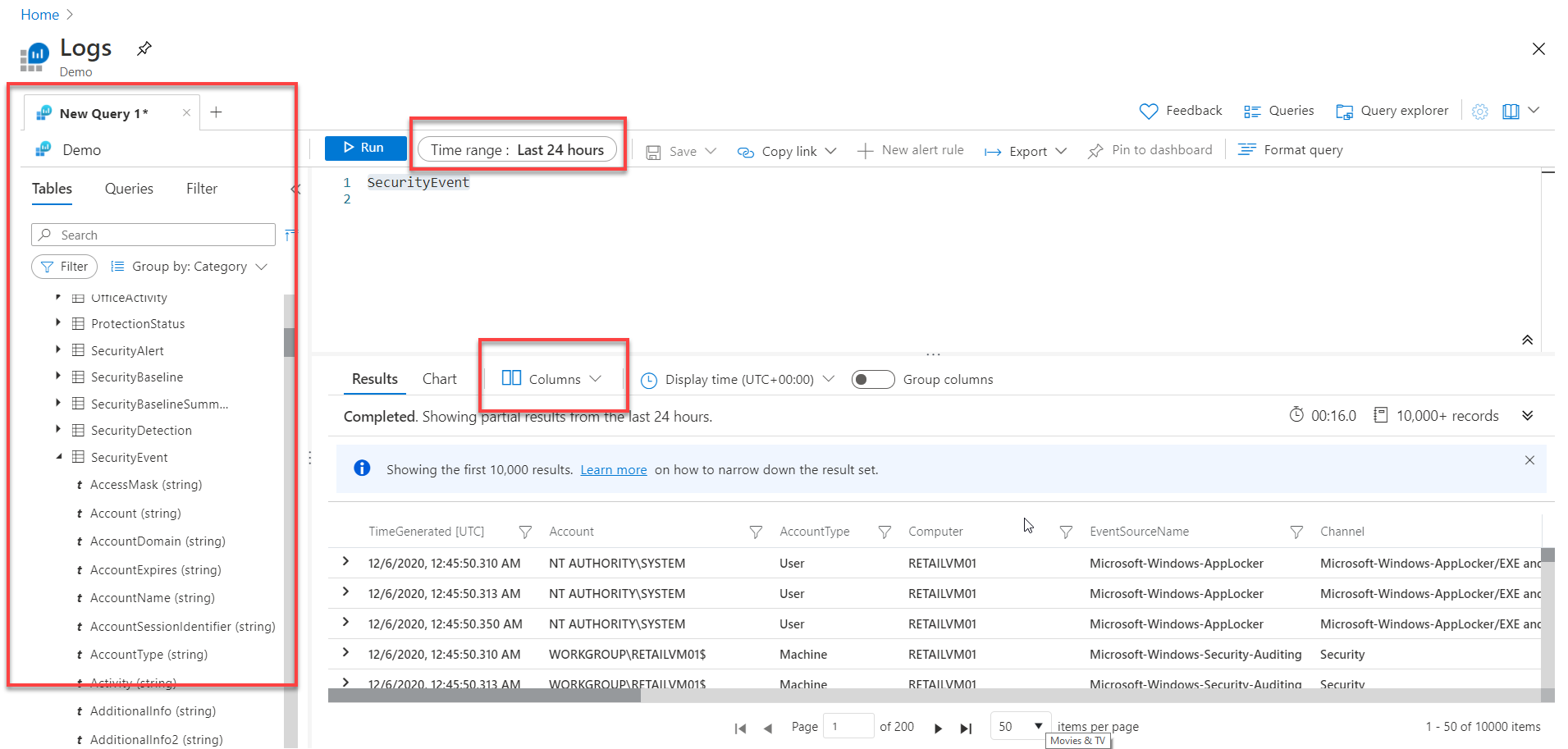Click the filter funnel on the Account column
1568x749 pixels.
754,532
